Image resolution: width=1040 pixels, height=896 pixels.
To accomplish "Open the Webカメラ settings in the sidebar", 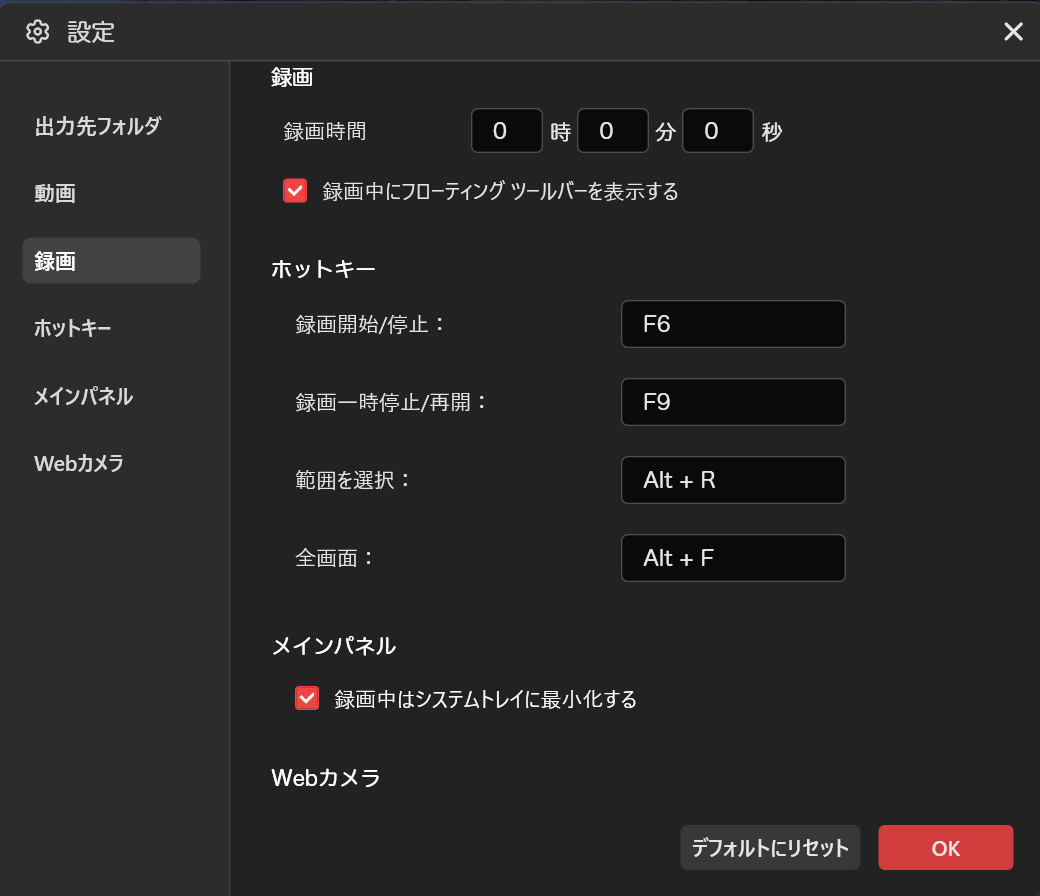I will coord(79,464).
